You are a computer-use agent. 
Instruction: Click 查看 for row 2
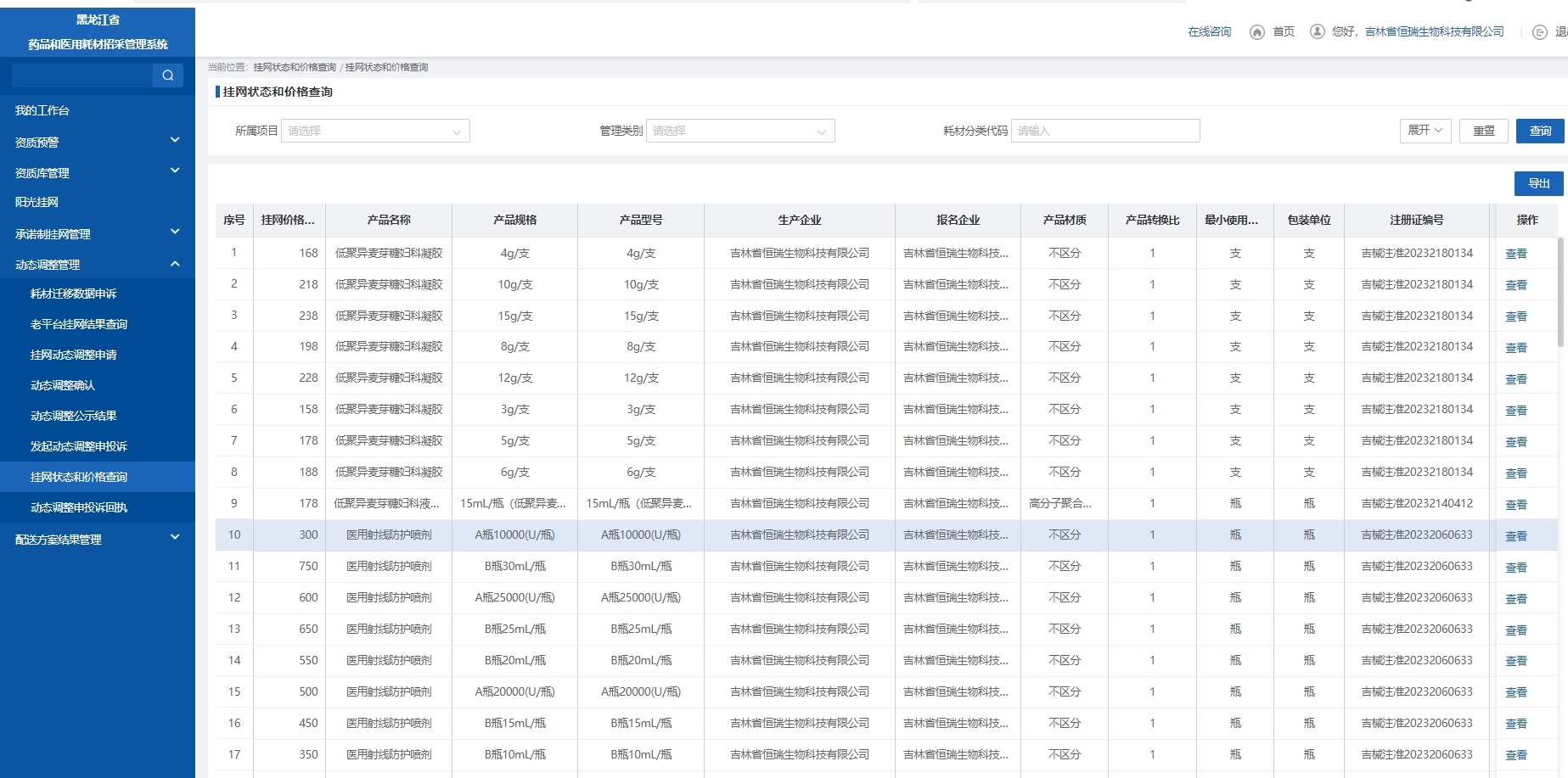1516,285
